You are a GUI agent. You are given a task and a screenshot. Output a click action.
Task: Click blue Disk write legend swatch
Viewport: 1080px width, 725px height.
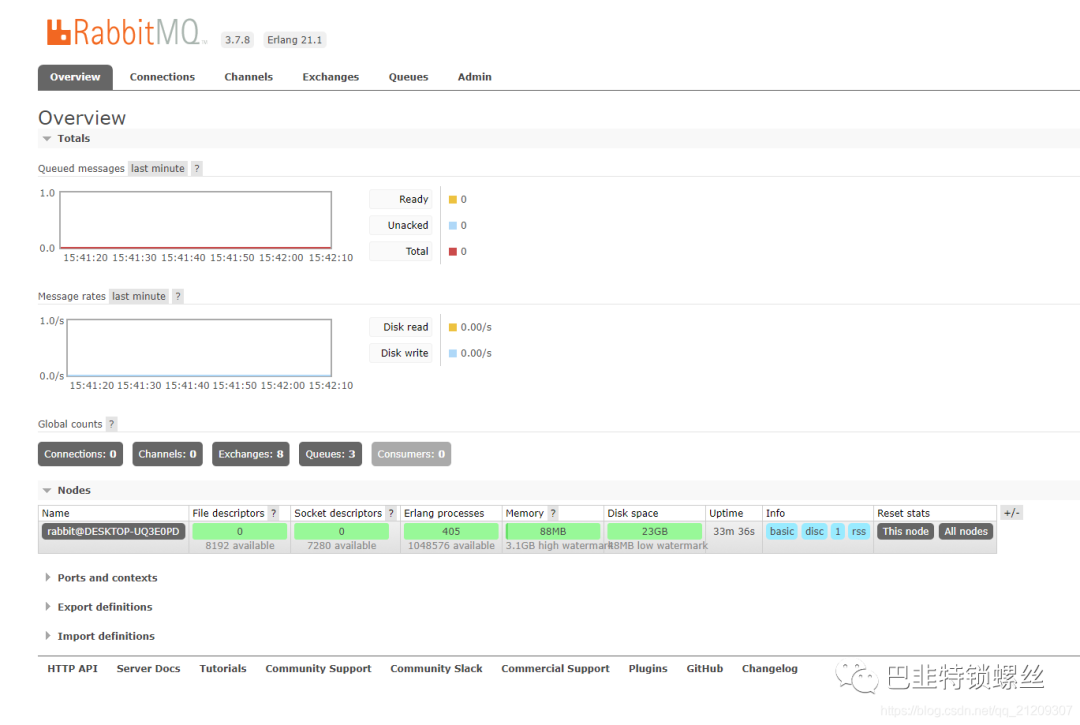point(453,353)
